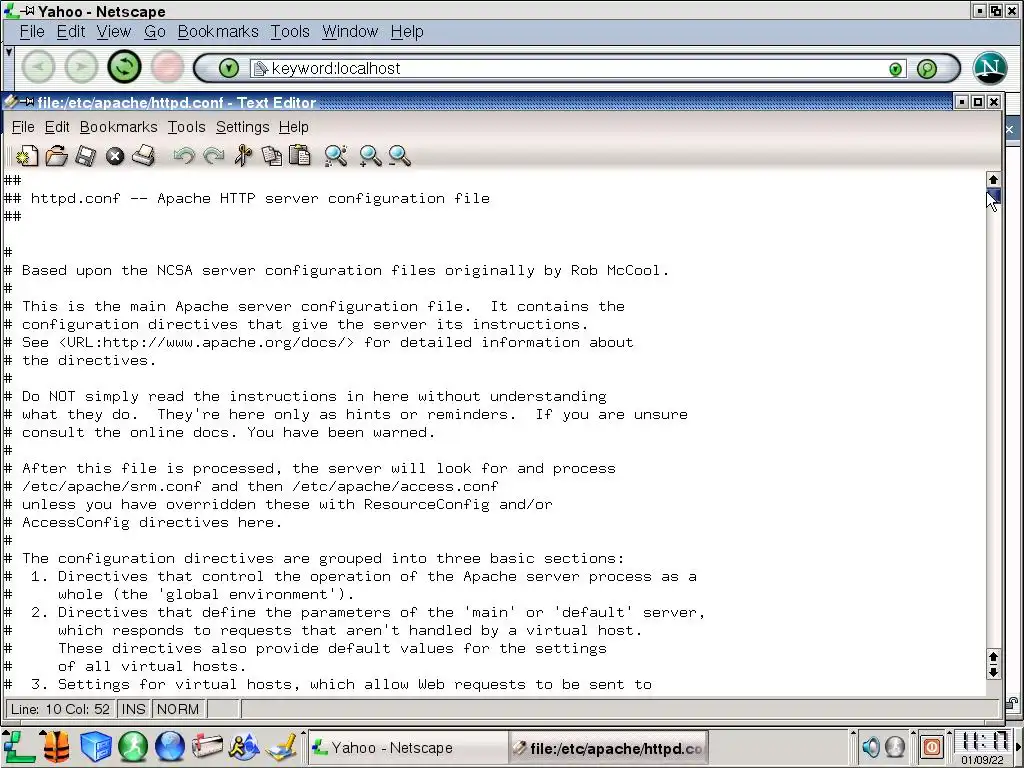The image size is (1024, 768).
Task: Open Netscape File menu
Action: [x=31, y=31]
